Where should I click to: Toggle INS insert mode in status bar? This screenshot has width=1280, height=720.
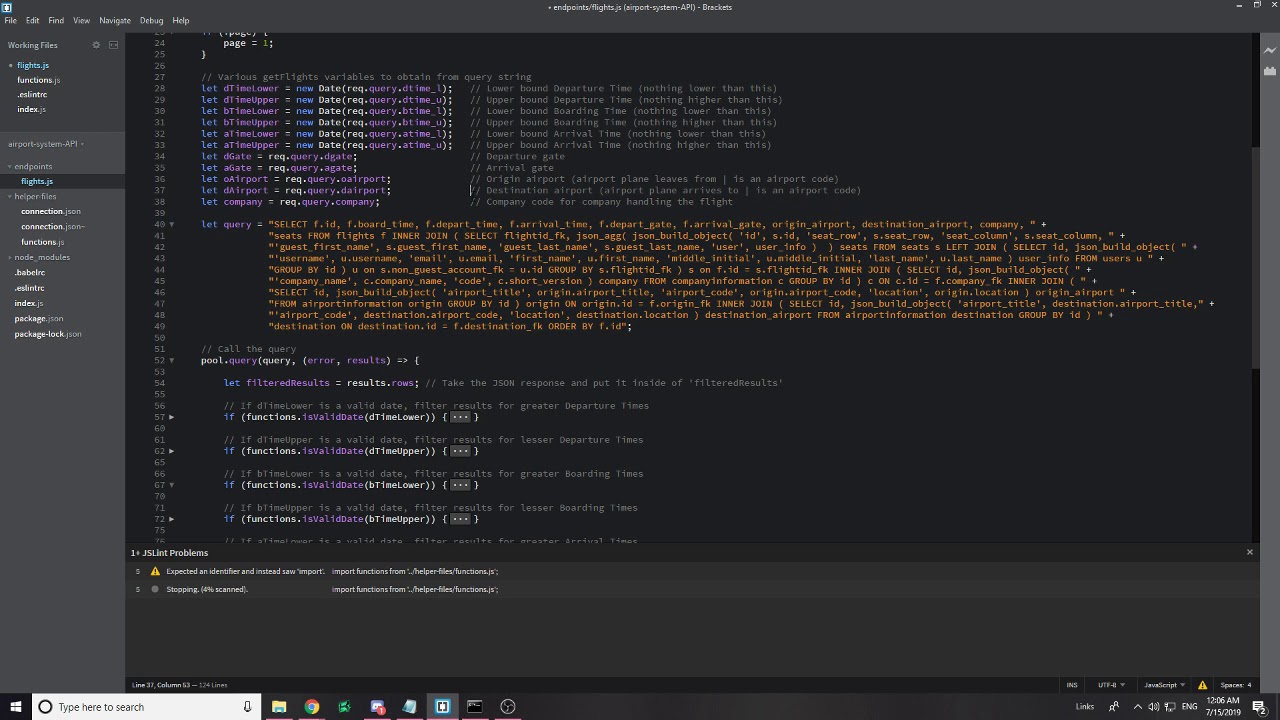point(1072,685)
